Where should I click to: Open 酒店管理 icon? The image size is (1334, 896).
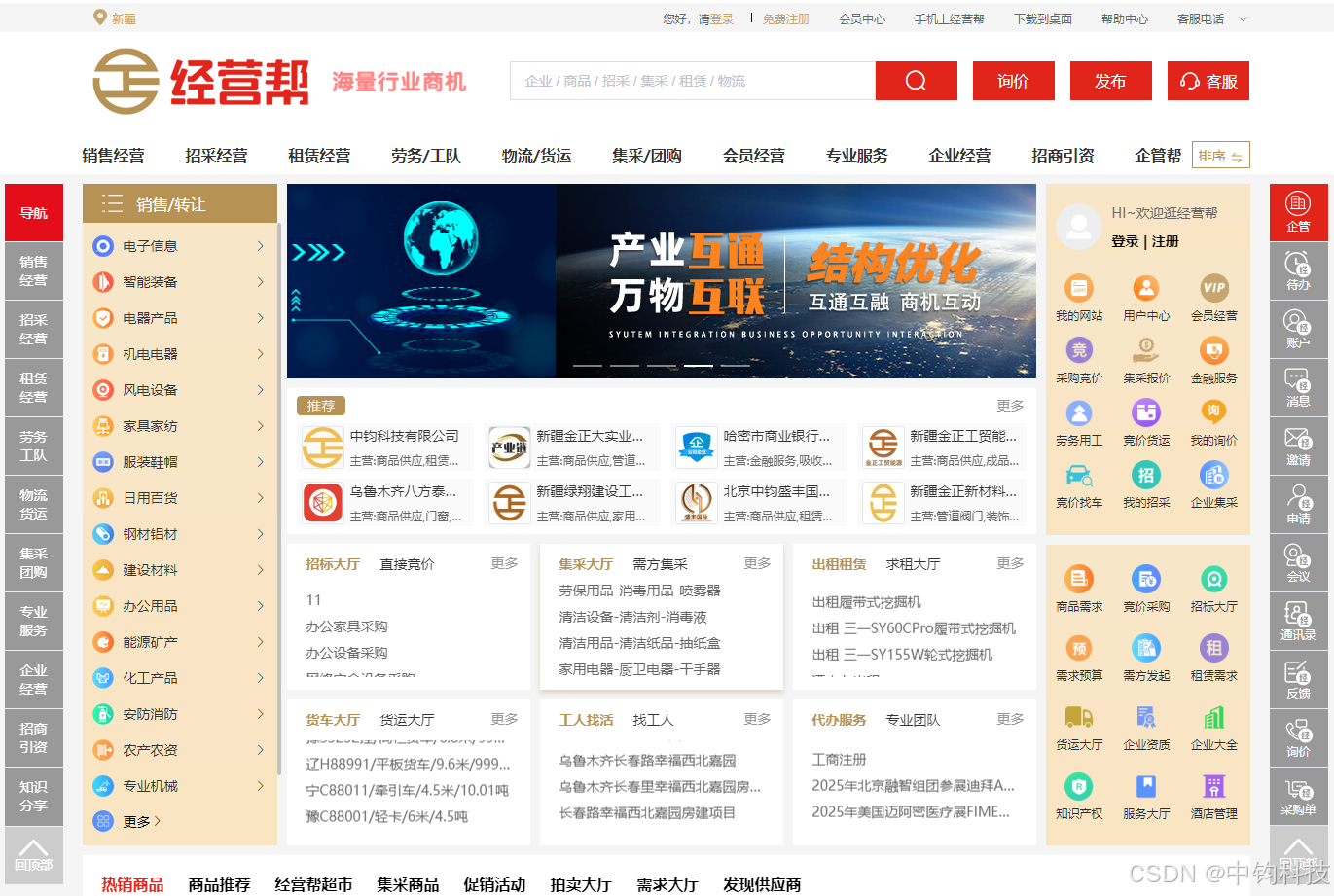(1213, 786)
